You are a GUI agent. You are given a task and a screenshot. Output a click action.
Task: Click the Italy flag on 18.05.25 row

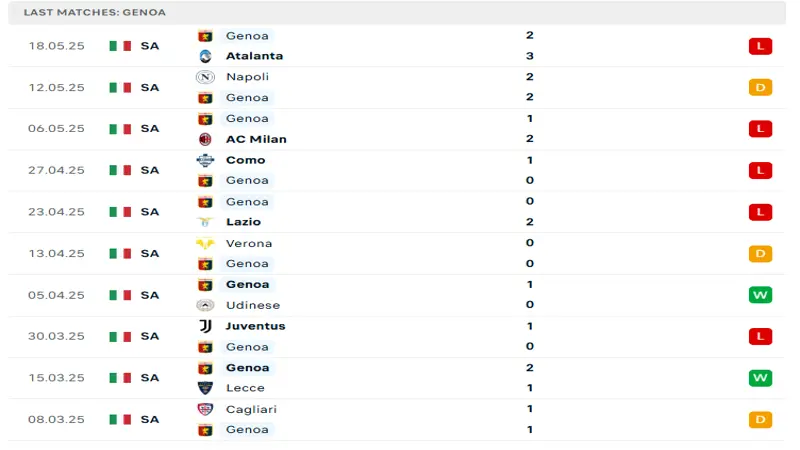tap(120, 46)
